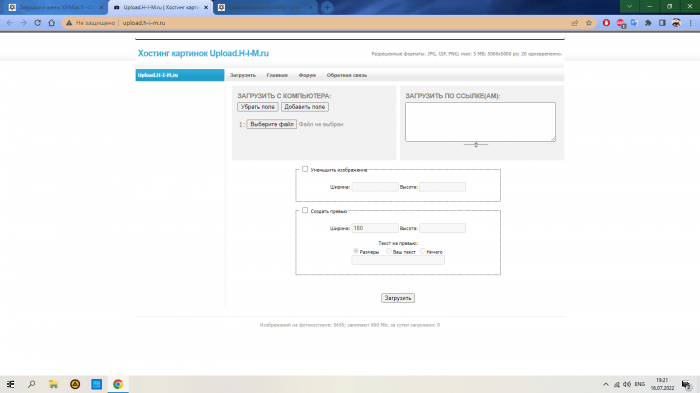Open the ABP Adblock Plus extension
Viewport: 700px width, 393px height.
[621, 23]
